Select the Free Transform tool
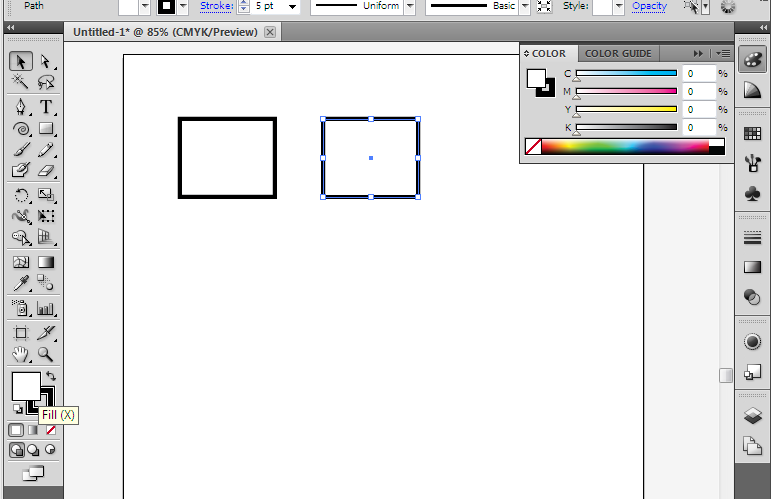The image size is (771, 499). tap(46, 216)
